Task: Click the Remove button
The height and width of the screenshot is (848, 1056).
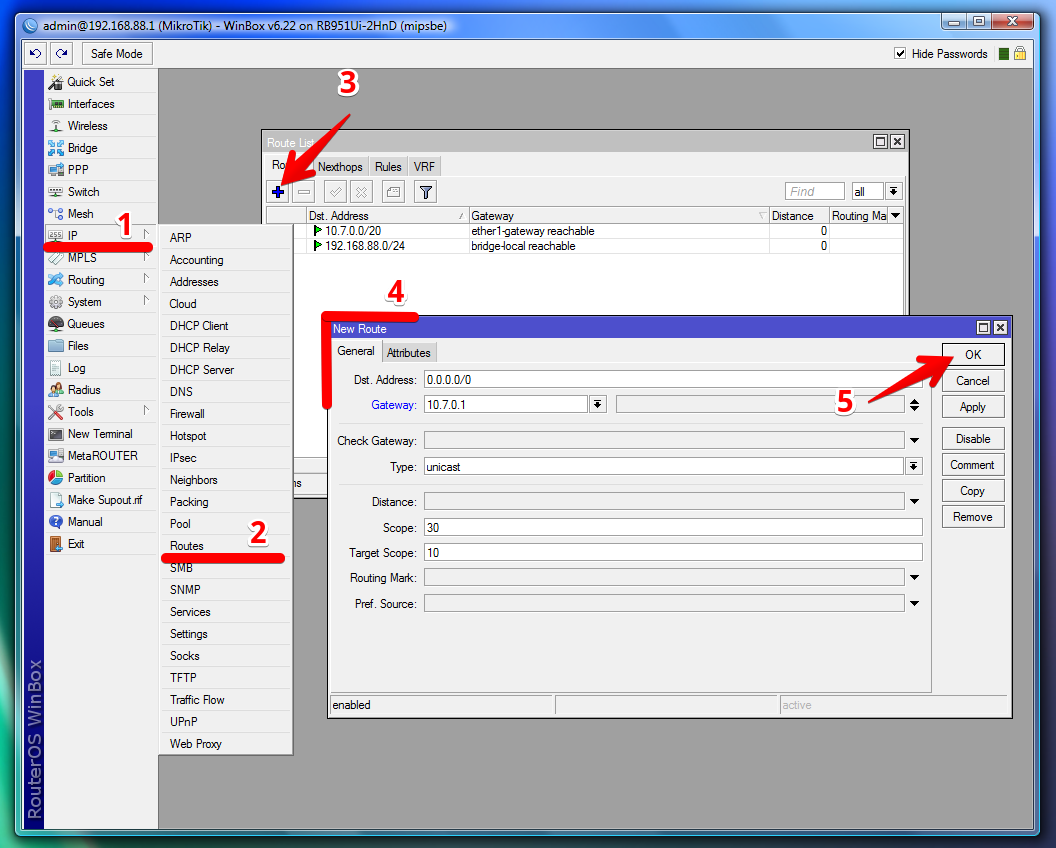Action: point(973,517)
